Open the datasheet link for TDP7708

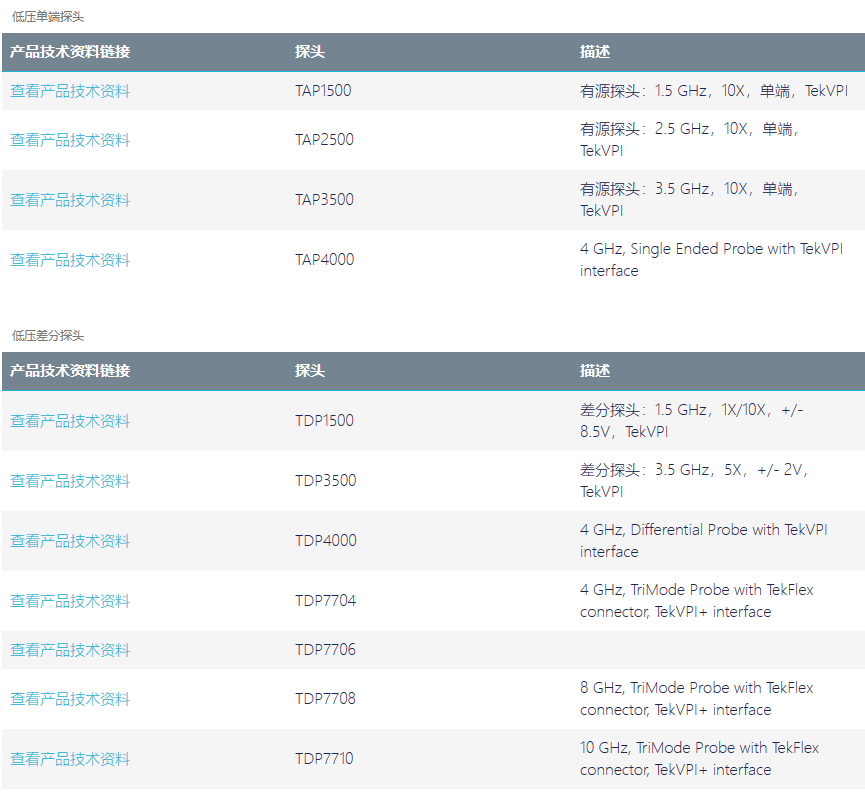(x=70, y=699)
